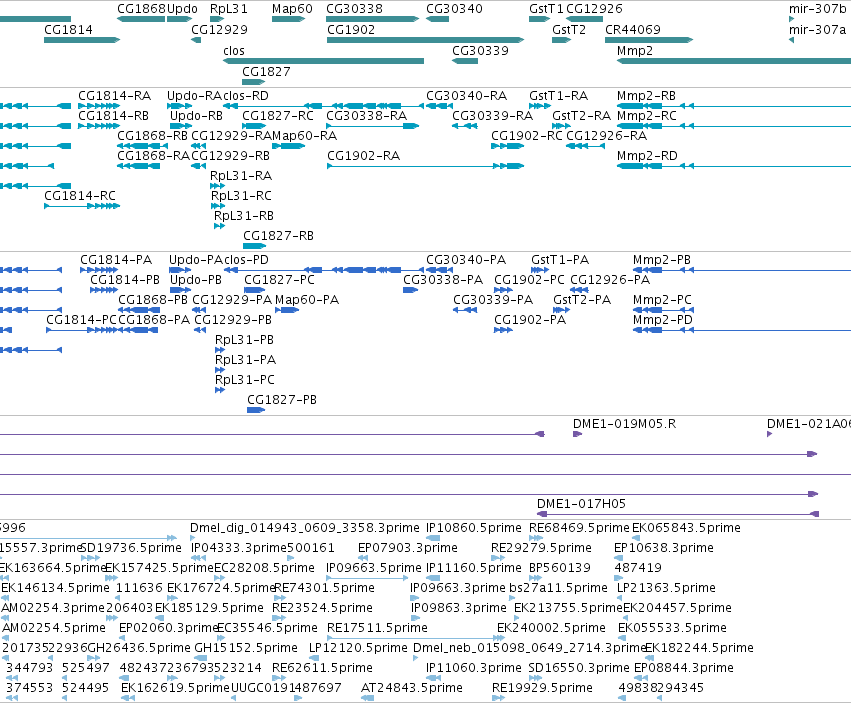Screen dimensions: 851x703
Task: Select the Map60-PA protein label
Action: (x=307, y=300)
